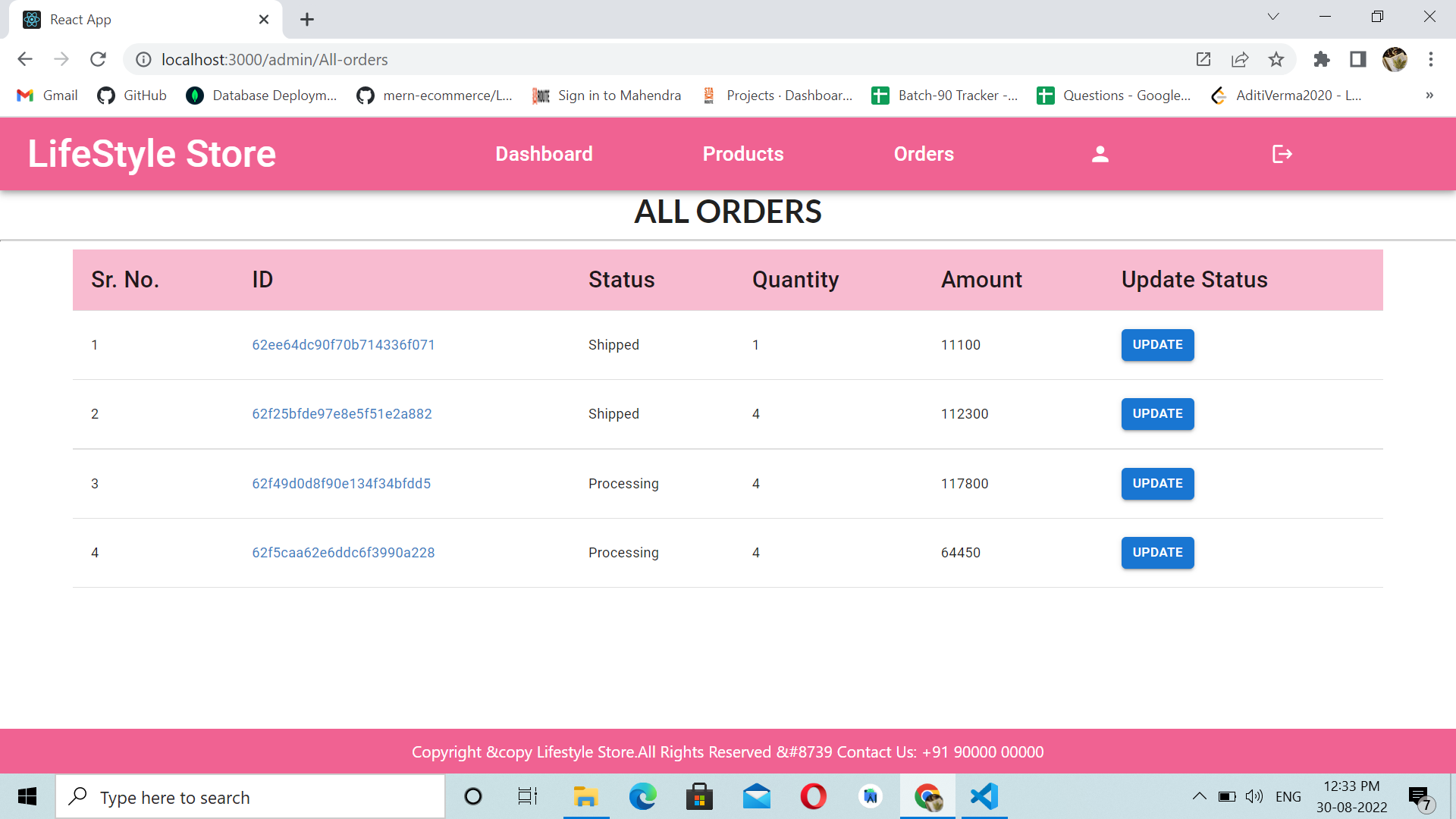Open the account profile icon in navbar
This screenshot has height=819, width=1456.
tap(1099, 153)
